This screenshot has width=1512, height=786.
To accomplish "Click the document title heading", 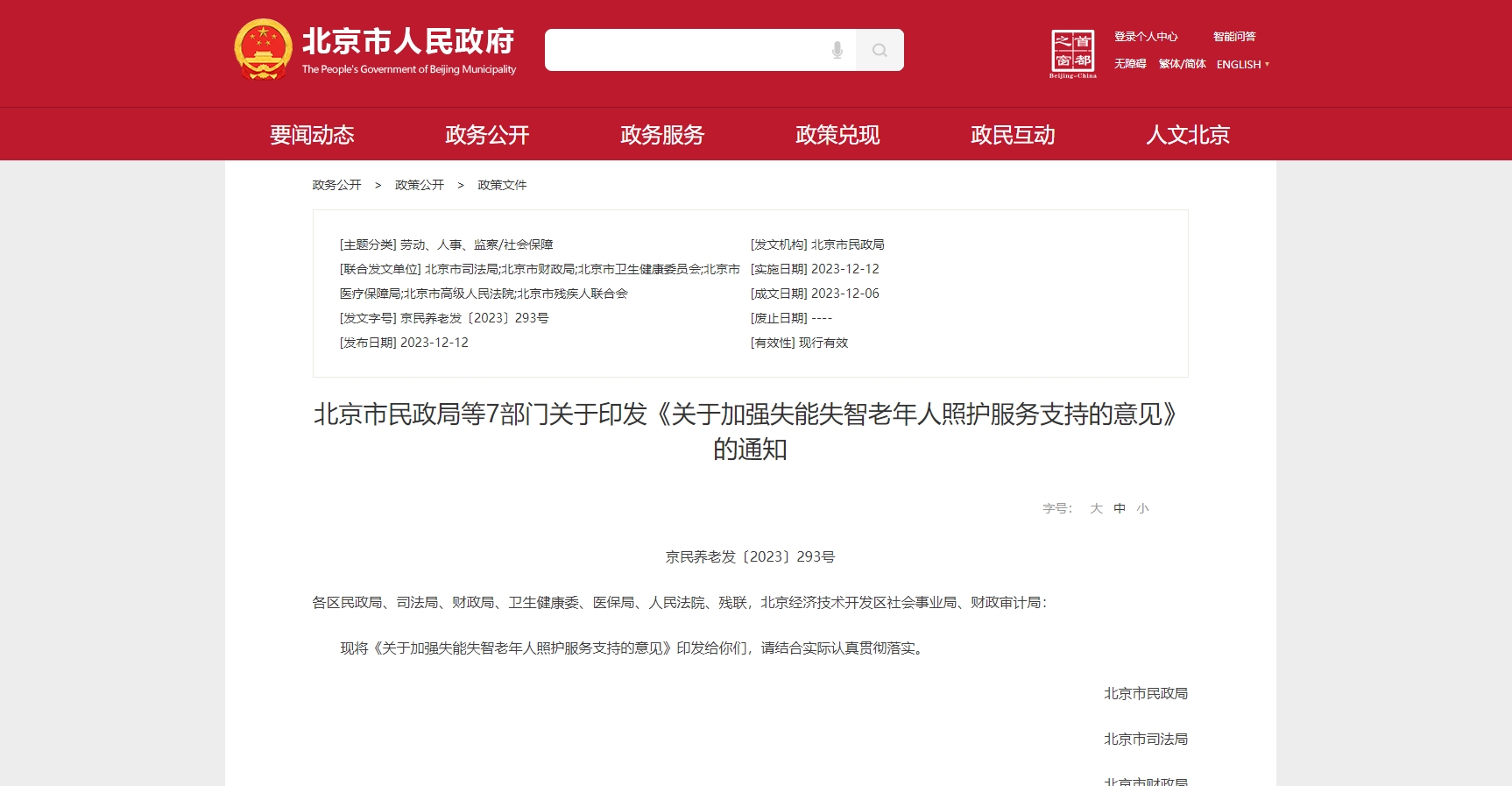I will (750, 431).
